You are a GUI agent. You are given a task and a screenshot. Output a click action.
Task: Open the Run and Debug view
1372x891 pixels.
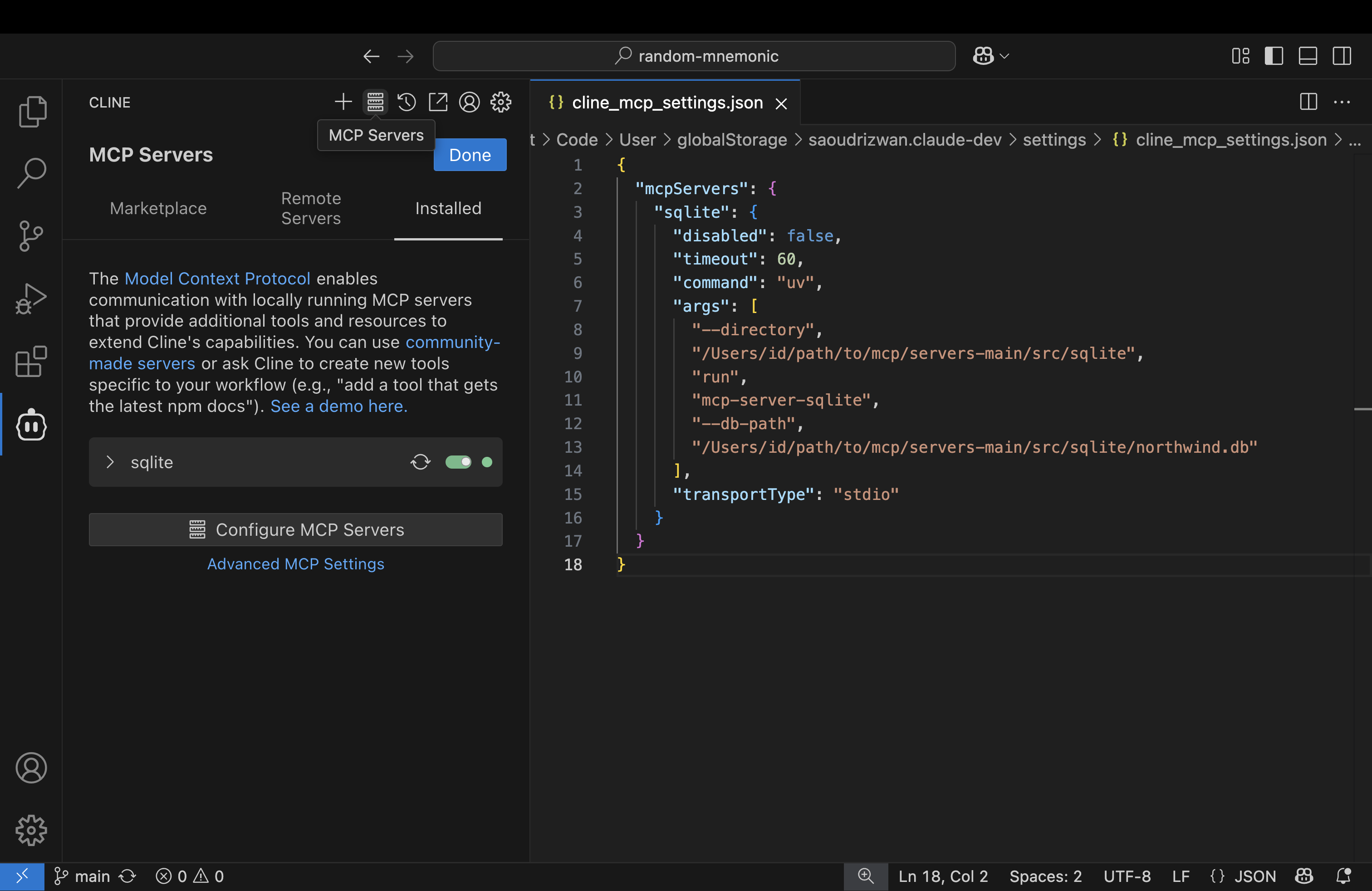(x=32, y=299)
